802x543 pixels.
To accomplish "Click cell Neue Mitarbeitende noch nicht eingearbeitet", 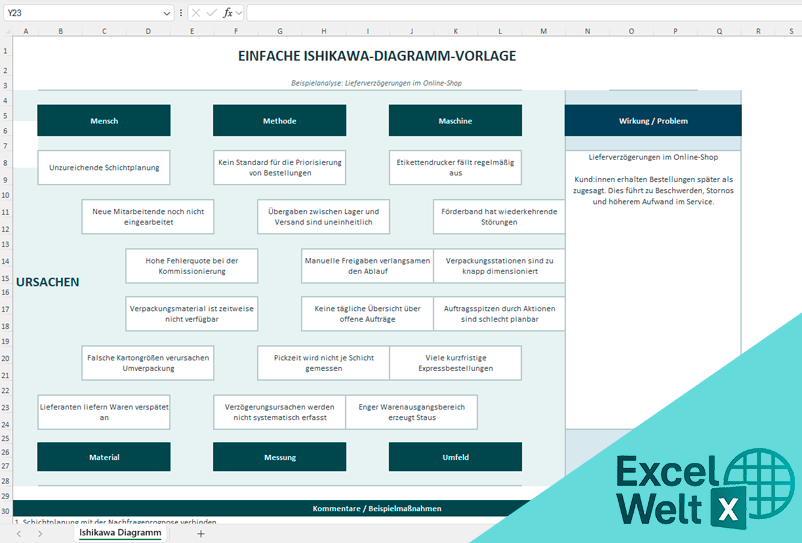I will [148, 217].
